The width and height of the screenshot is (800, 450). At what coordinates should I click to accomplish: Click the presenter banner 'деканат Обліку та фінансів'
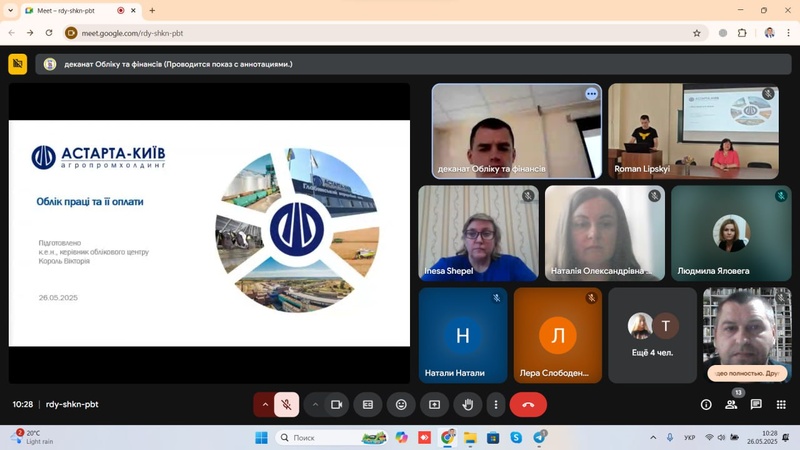[413, 64]
